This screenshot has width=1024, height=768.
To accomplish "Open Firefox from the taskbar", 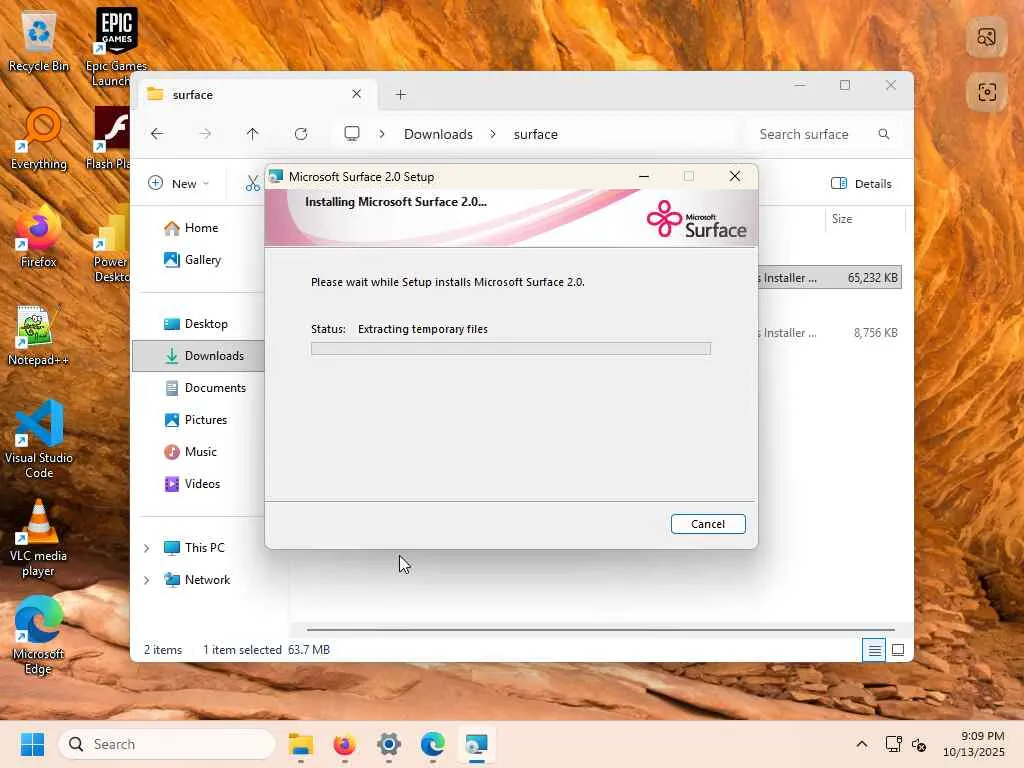I will 344,744.
